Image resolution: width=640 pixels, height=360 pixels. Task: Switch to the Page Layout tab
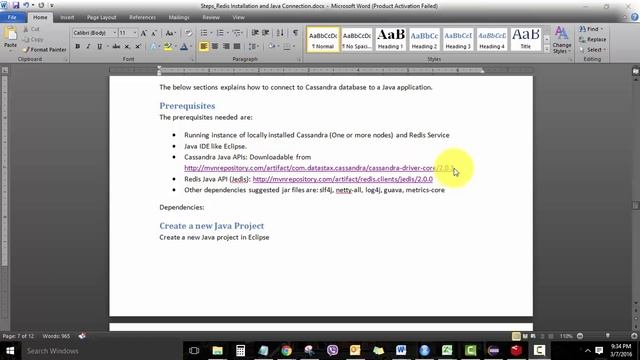coord(102,17)
